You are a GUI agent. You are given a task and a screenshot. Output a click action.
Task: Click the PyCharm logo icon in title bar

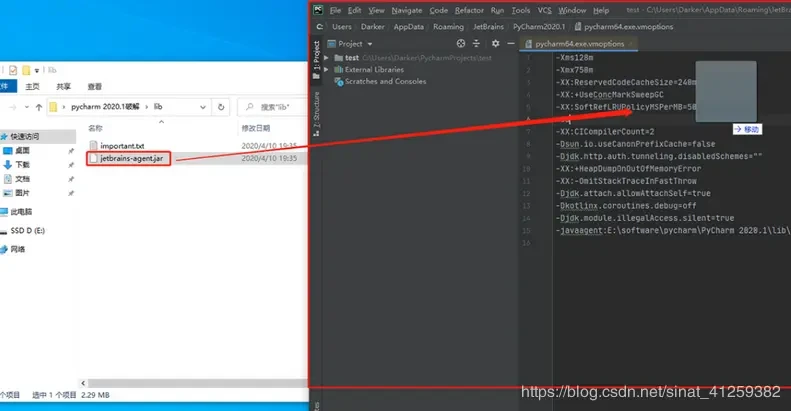tap(319, 10)
